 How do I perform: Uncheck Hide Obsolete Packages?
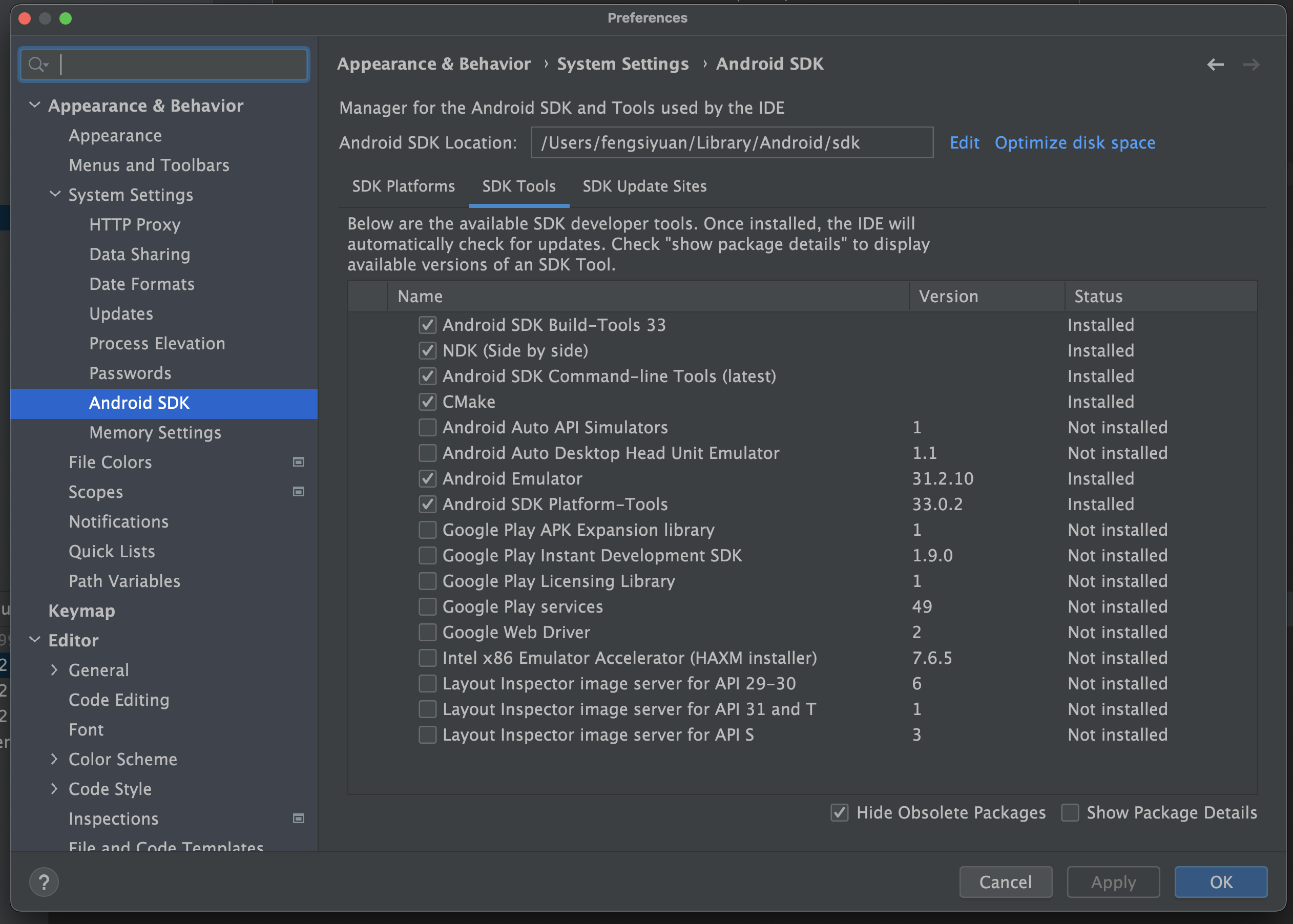pyautogui.click(x=840, y=812)
